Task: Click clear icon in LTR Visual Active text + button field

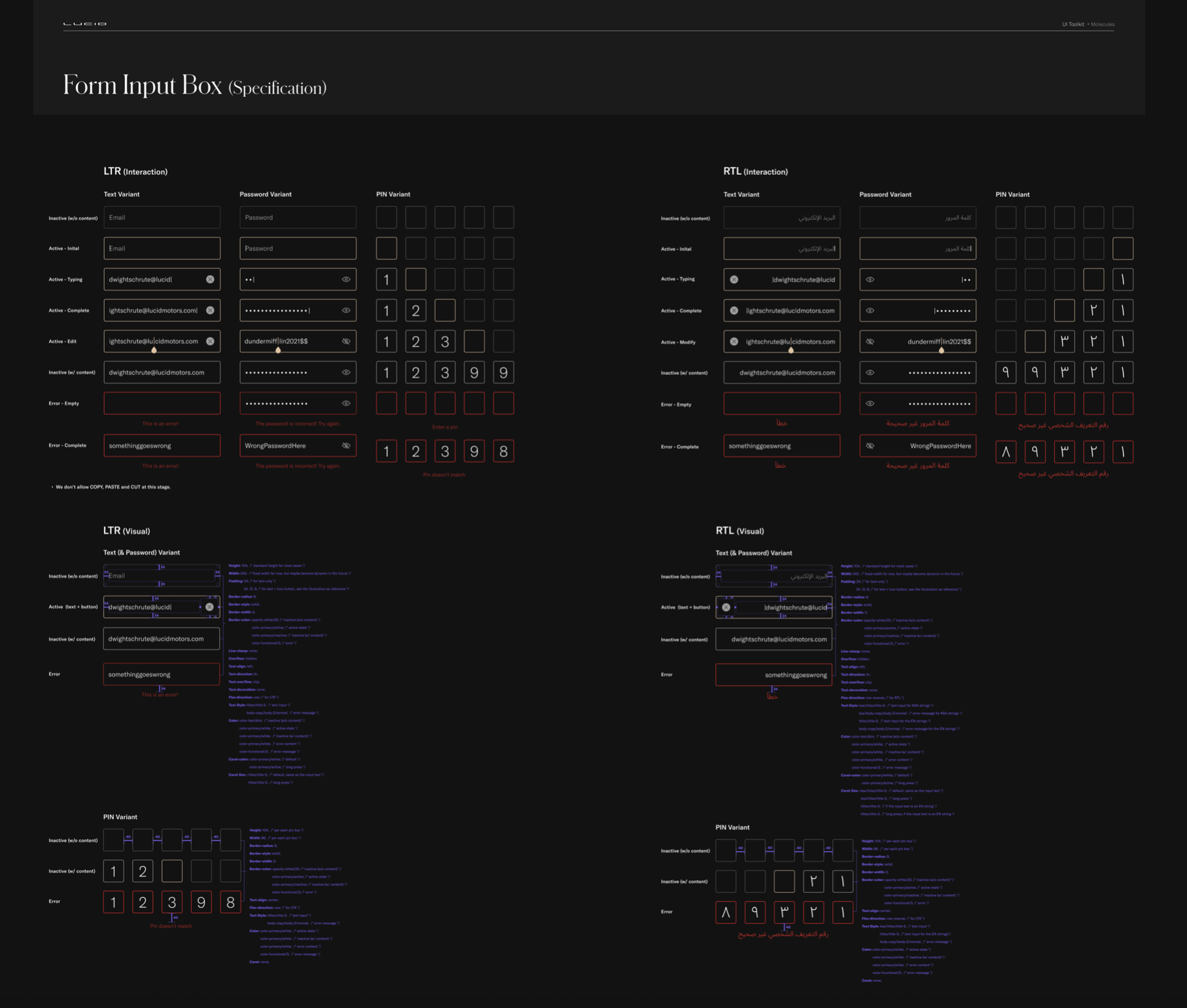Action: 209,607
